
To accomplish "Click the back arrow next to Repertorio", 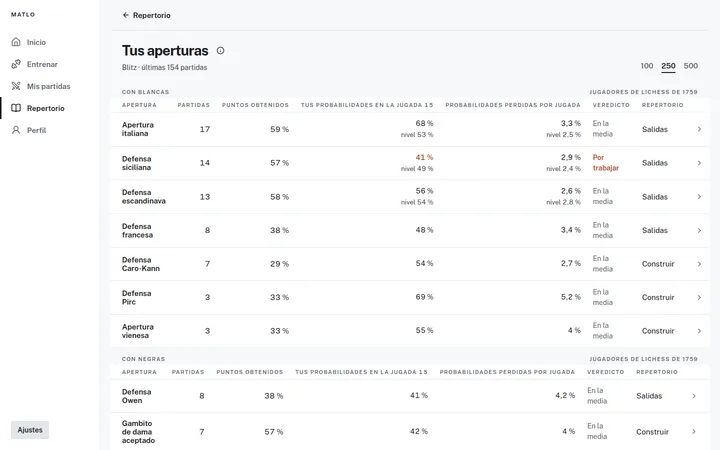I will click(x=125, y=15).
